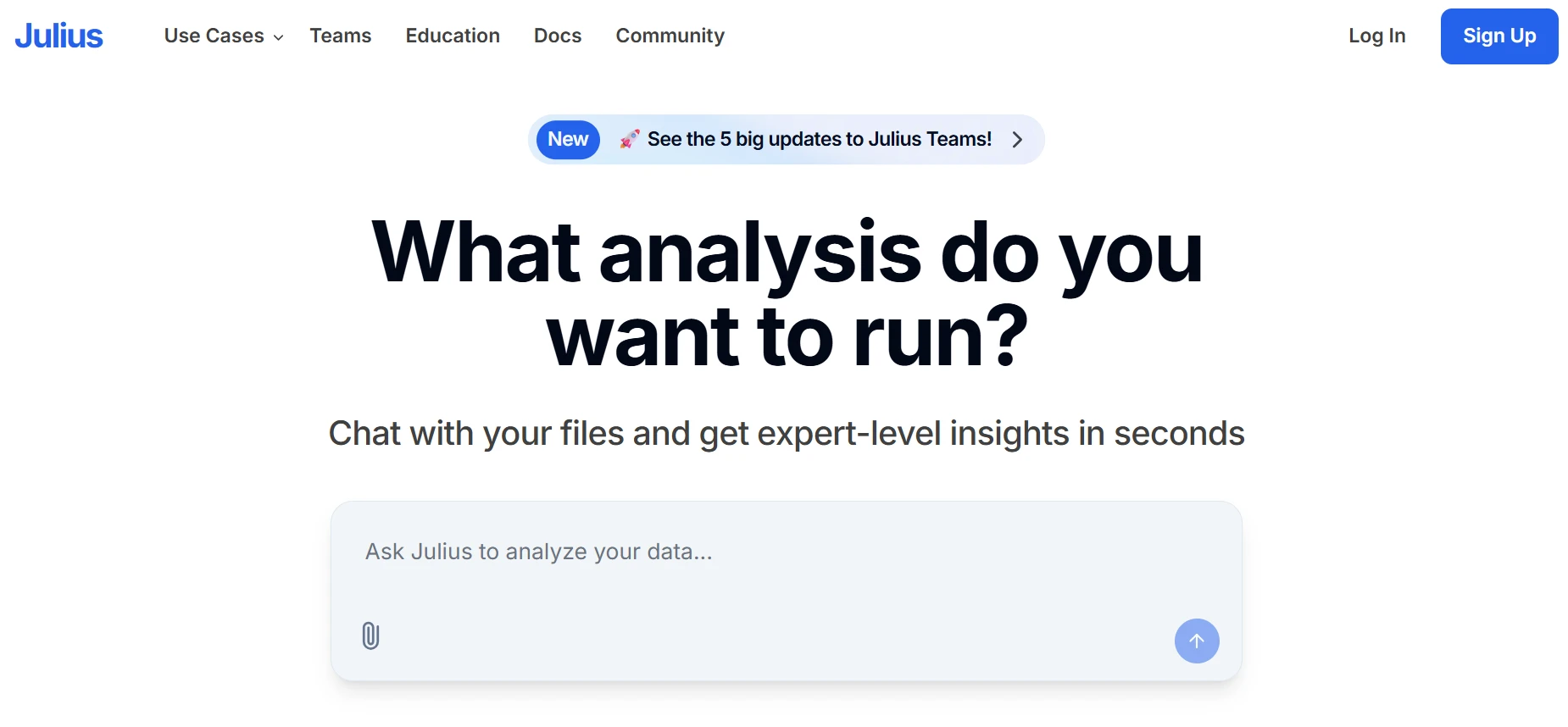The image size is (1568, 727).
Task: Click the Julius logo
Action: coord(59,36)
